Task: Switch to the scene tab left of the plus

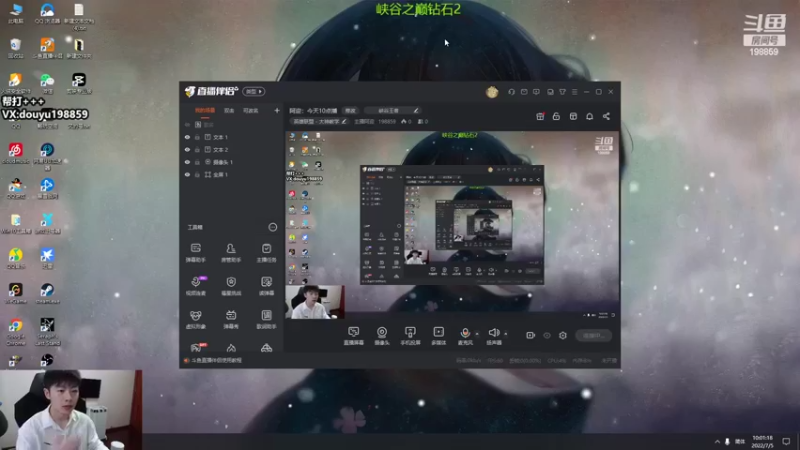Action: [251, 111]
